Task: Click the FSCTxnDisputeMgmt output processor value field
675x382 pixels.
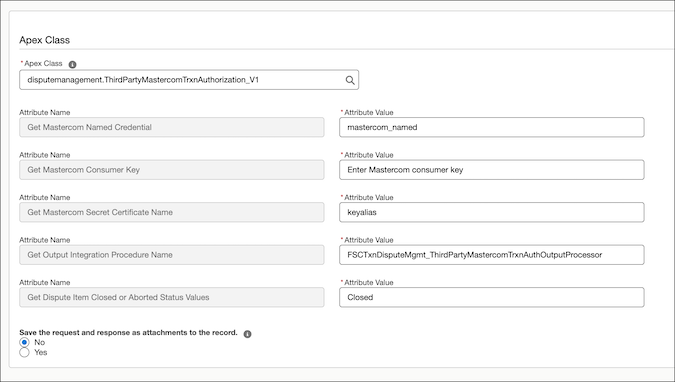Action: [492, 255]
